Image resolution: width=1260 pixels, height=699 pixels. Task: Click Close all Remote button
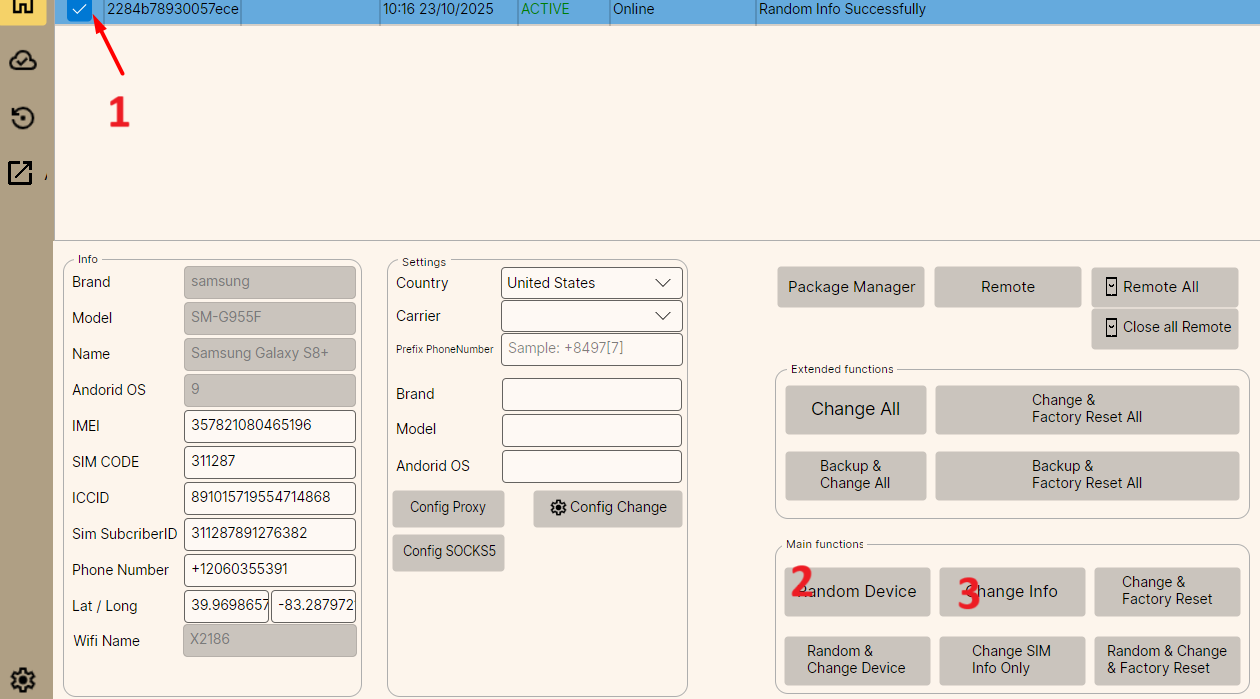[x=1164, y=328]
